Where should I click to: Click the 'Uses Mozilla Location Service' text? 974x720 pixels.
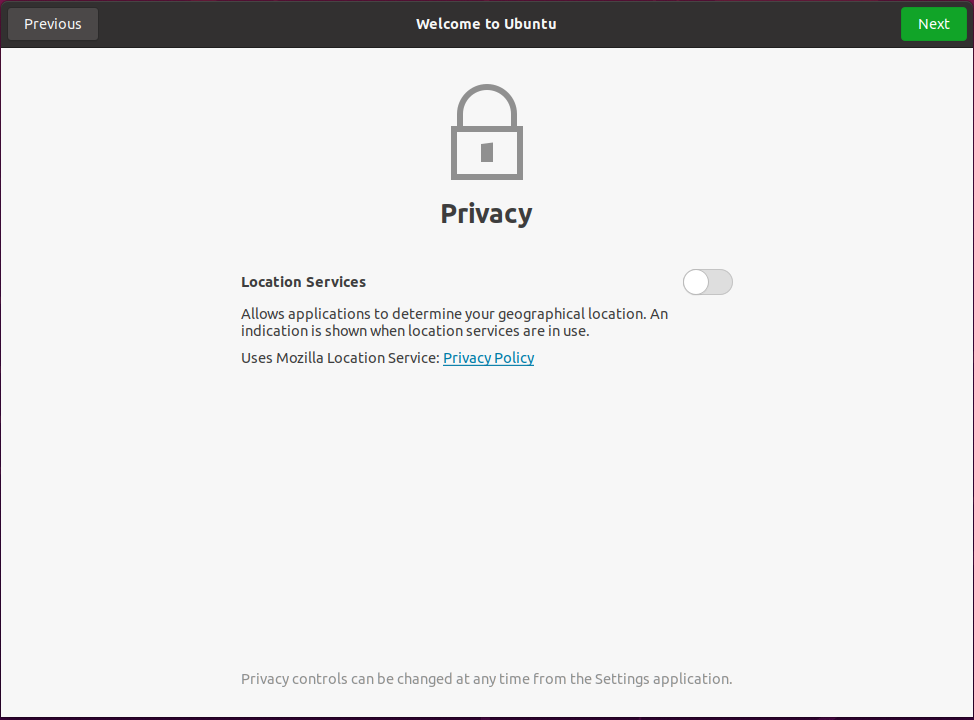point(340,358)
